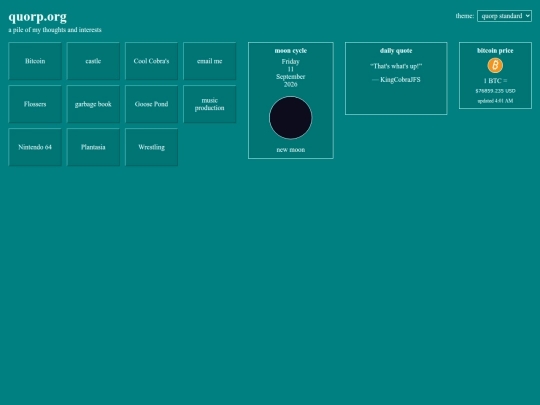Screen dimensions: 540x405
Task: Click the bitcoin price heading
Action: 495,51
